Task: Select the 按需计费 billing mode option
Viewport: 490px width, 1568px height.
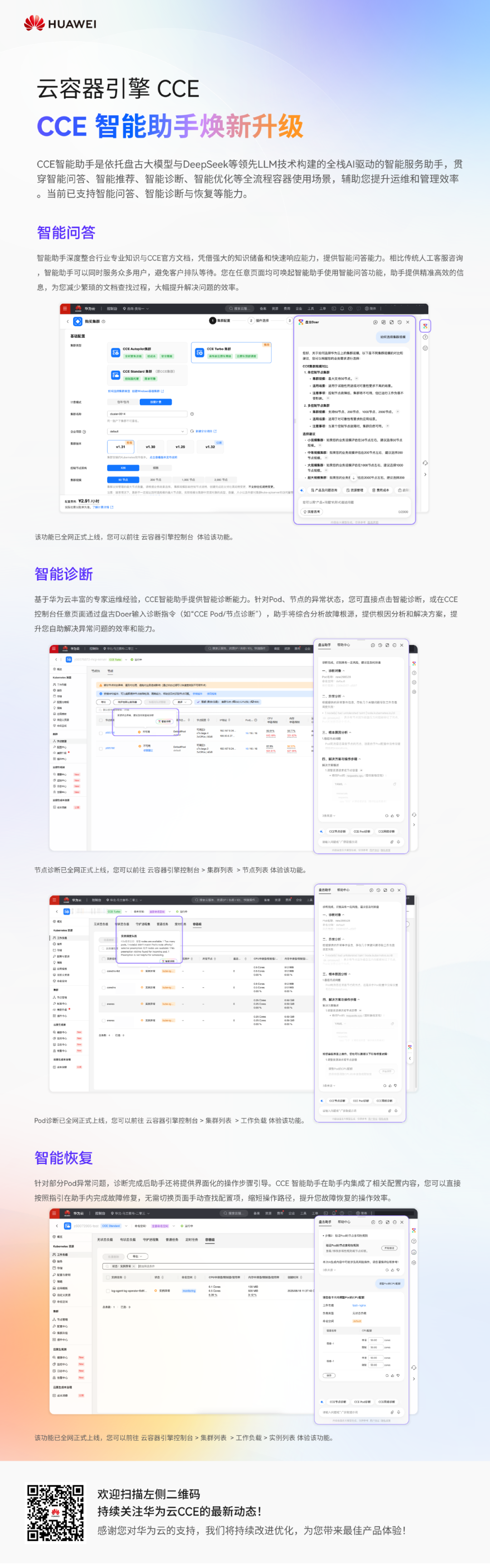Action: (156, 402)
